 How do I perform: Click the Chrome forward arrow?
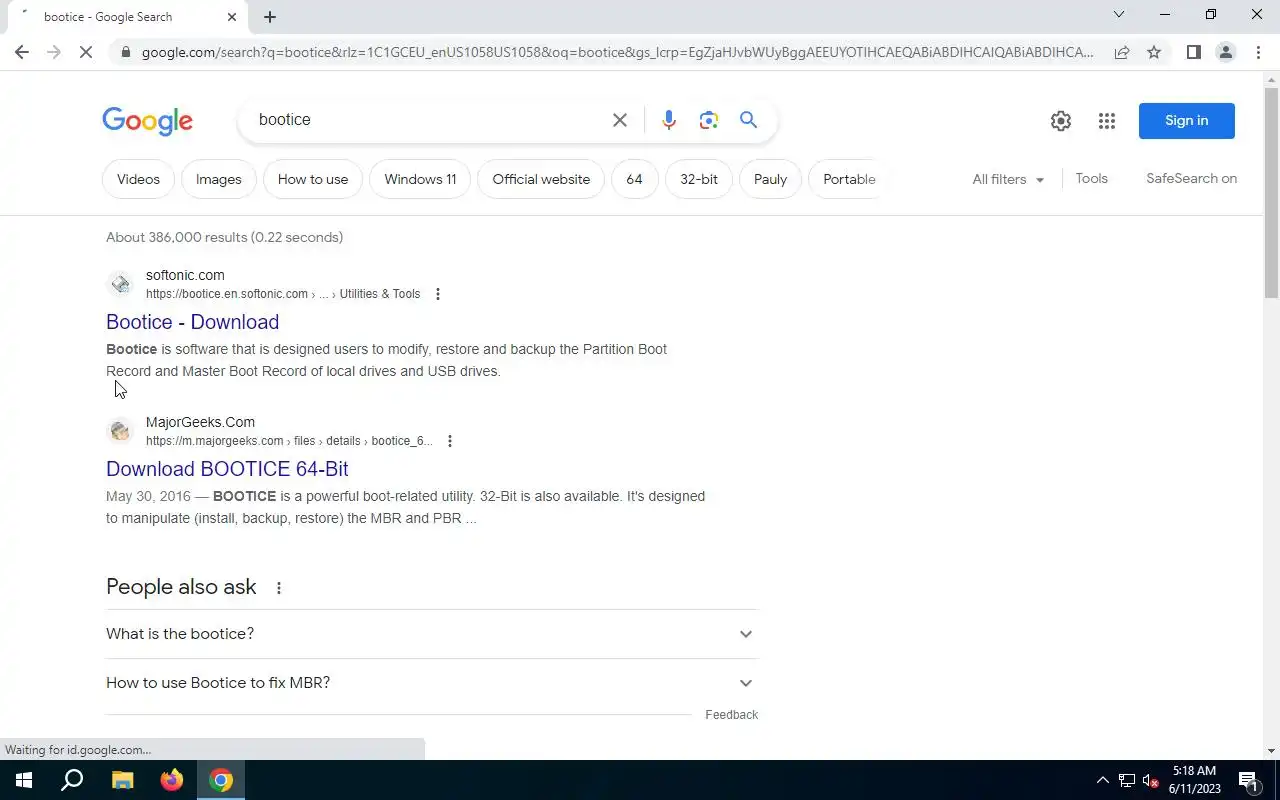click(54, 52)
